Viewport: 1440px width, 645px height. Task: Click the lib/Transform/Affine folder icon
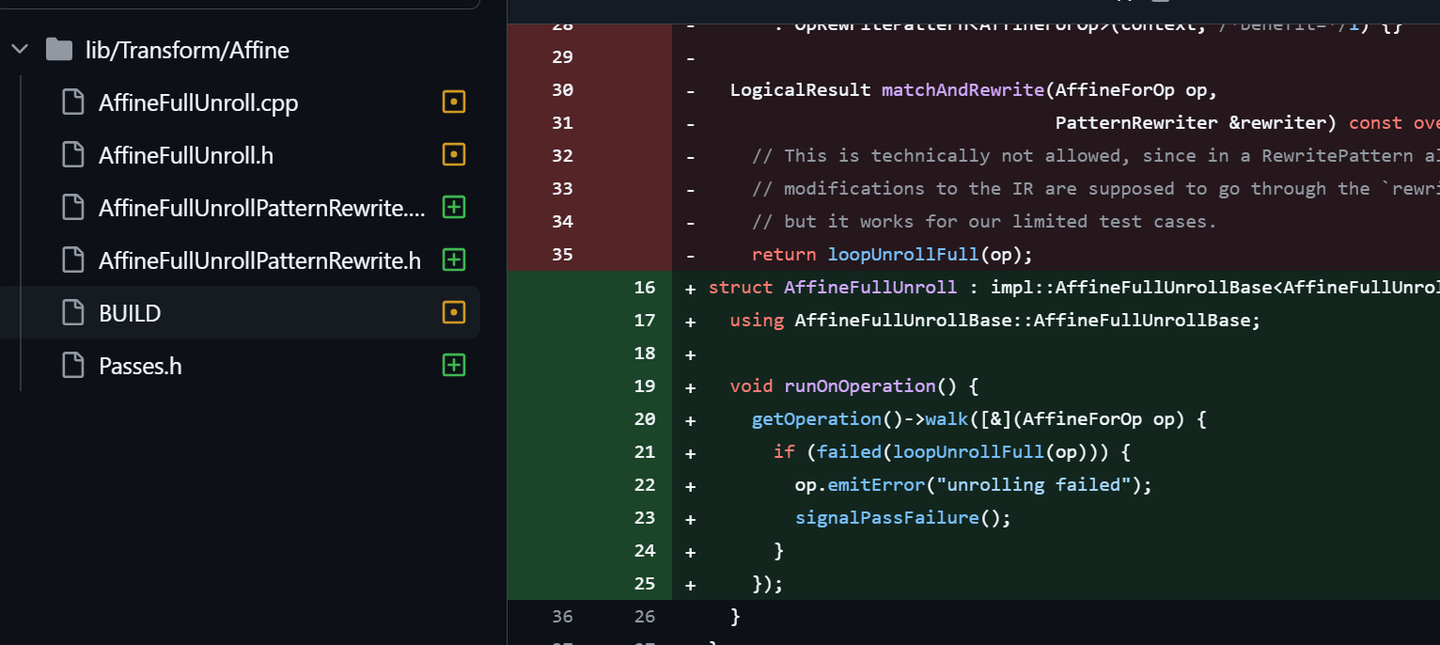point(59,50)
